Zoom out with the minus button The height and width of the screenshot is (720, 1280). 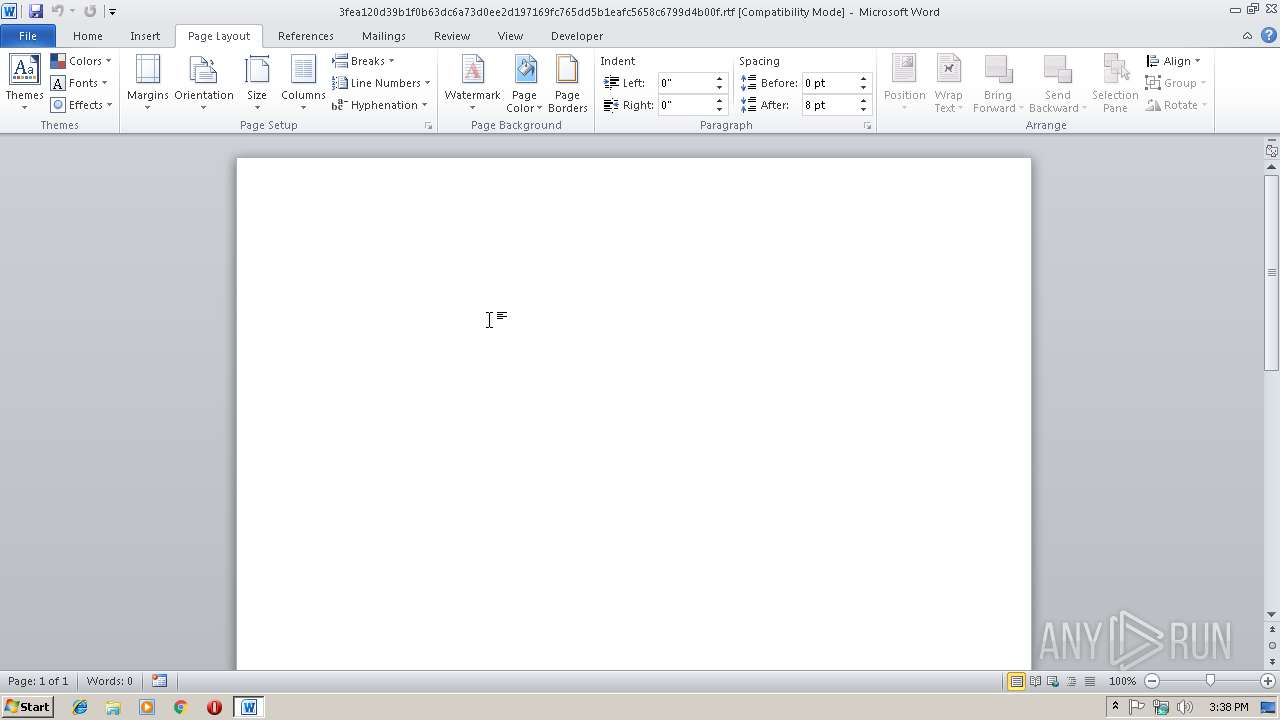point(1152,681)
